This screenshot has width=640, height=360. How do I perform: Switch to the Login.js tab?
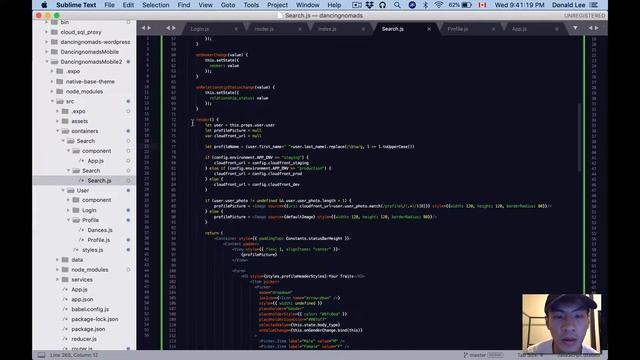pyautogui.click(x=200, y=29)
